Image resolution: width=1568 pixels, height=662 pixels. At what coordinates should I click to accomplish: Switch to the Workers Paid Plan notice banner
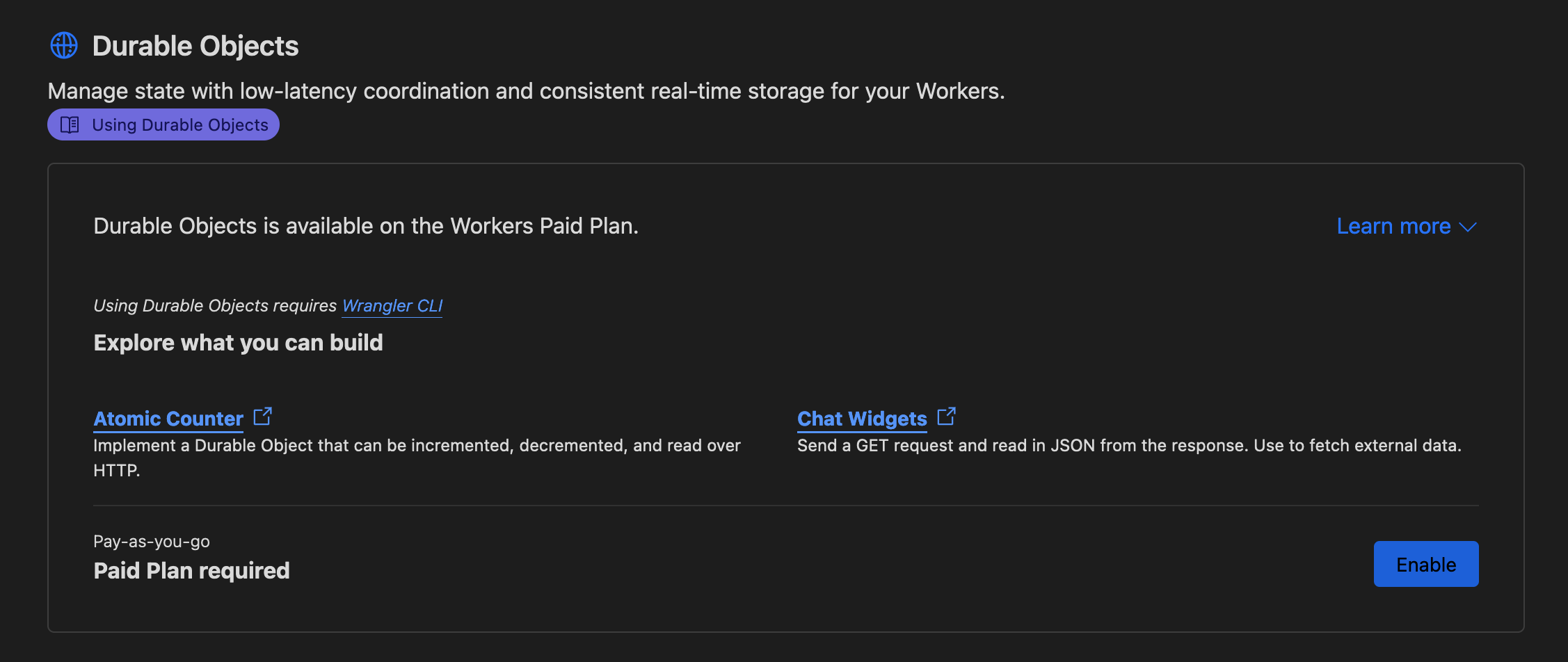pos(365,225)
